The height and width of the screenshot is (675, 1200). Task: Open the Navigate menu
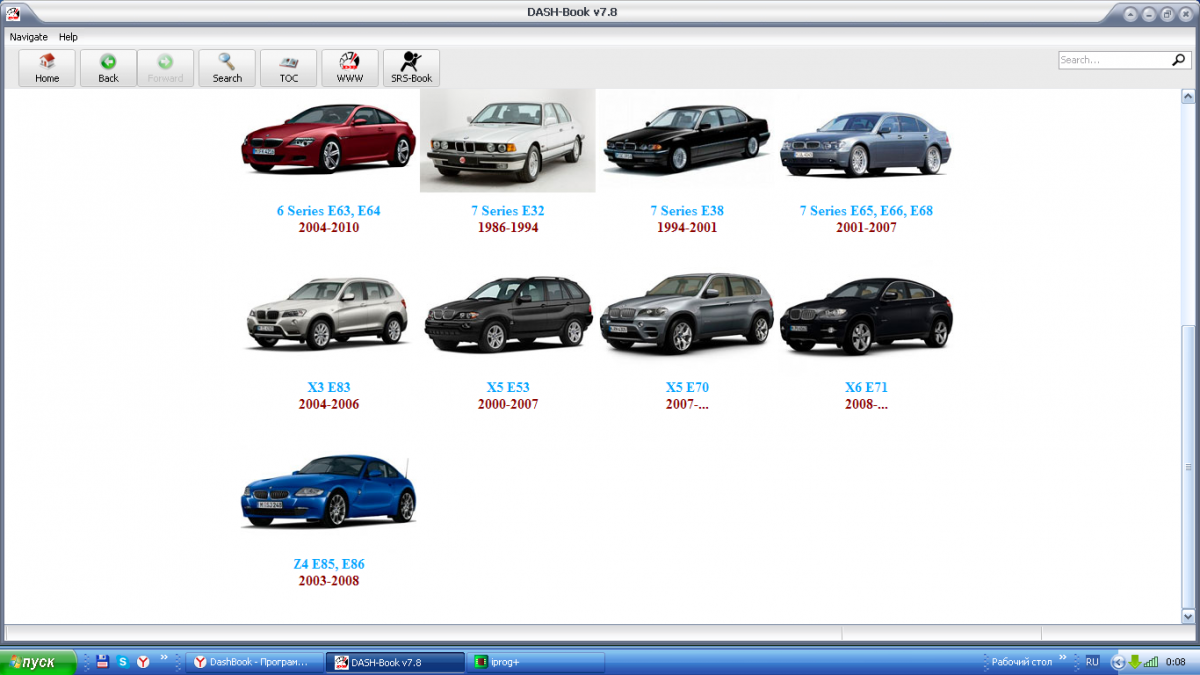[x=29, y=37]
